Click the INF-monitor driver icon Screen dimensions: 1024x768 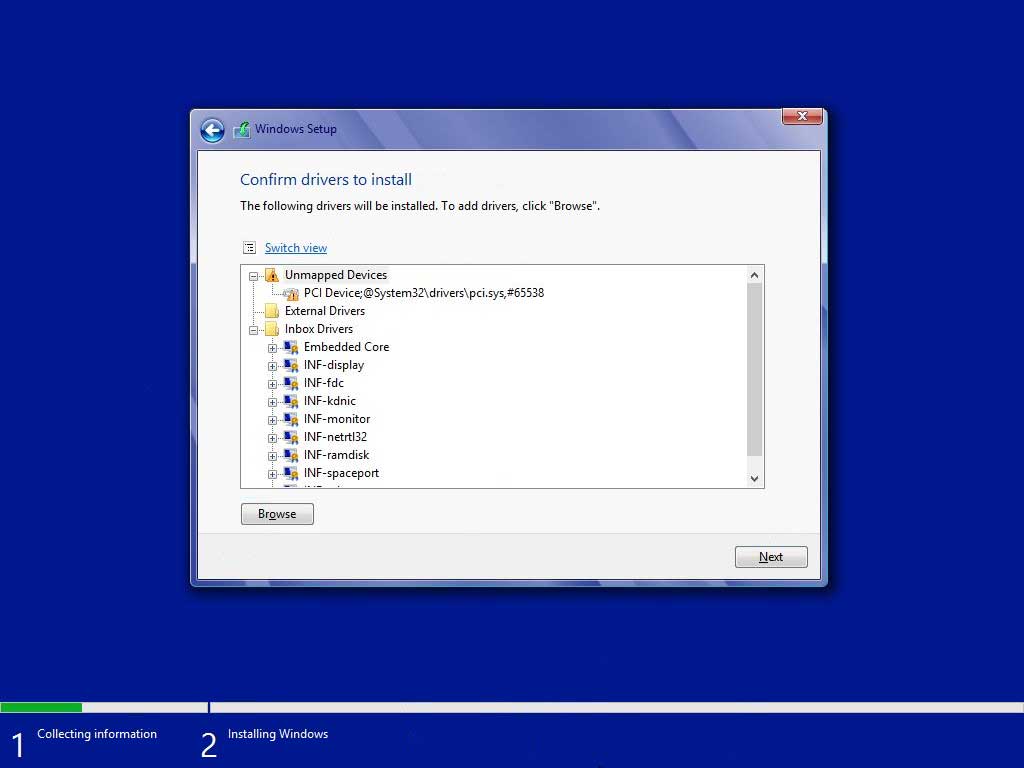click(x=291, y=419)
